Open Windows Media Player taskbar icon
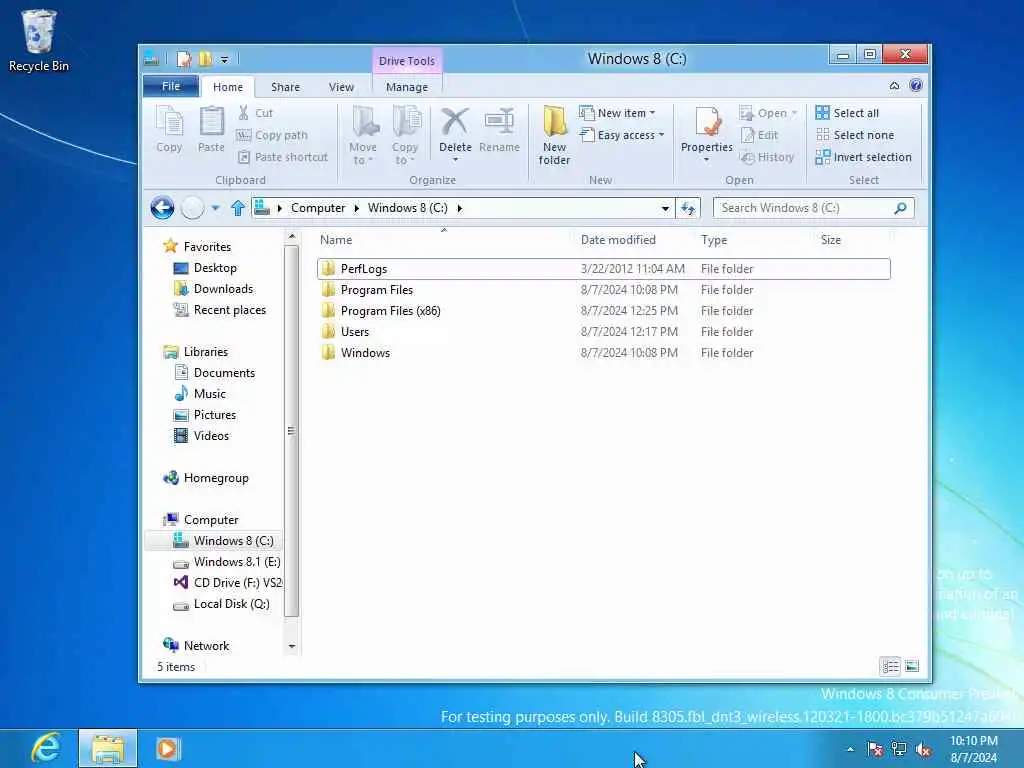Viewport: 1024px width, 768px height. [x=167, y=748]
